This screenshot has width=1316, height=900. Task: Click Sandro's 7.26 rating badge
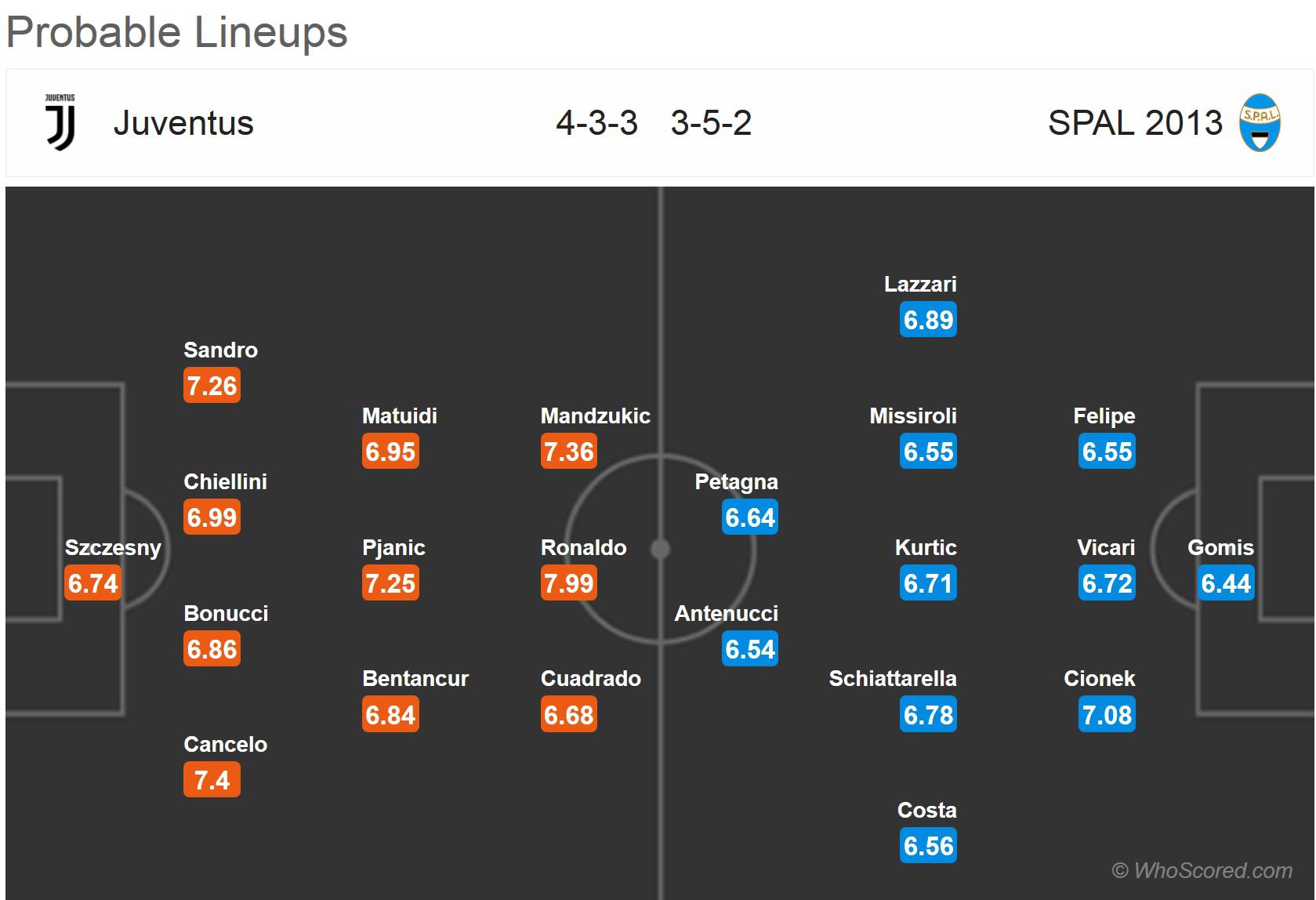[212, 386]
